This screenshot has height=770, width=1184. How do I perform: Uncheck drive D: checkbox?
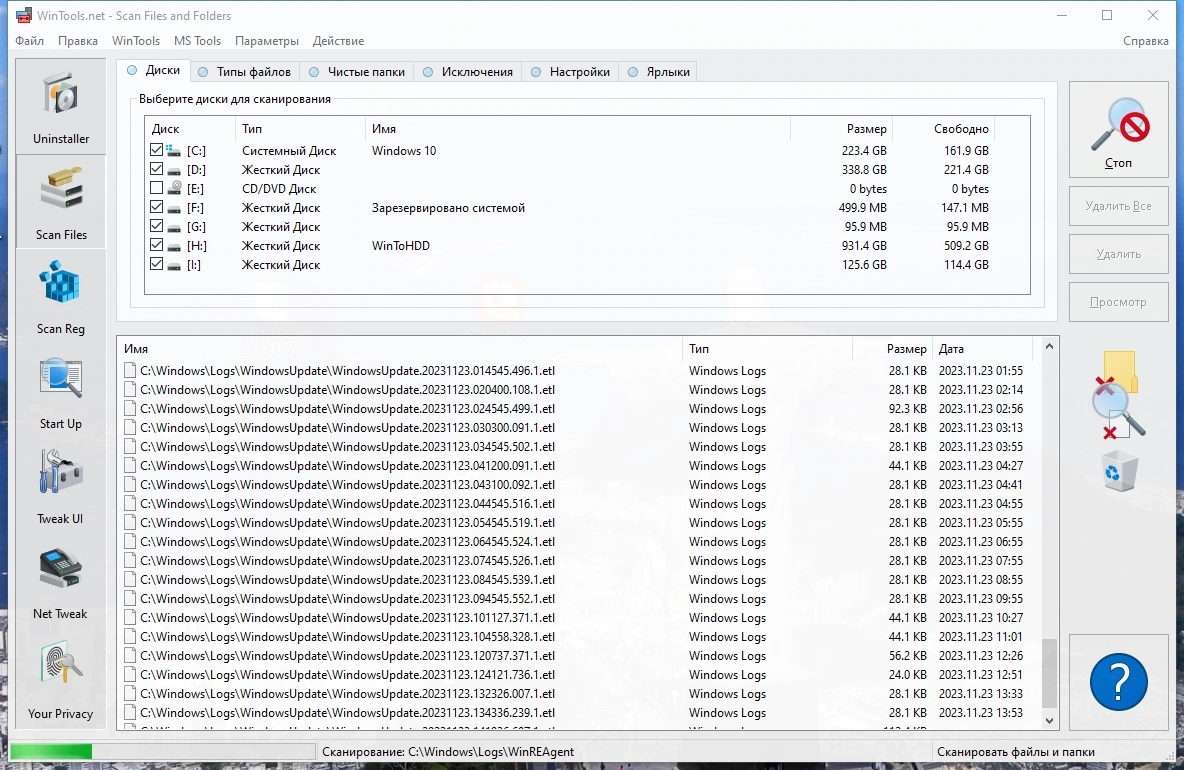tap(156, 169)
